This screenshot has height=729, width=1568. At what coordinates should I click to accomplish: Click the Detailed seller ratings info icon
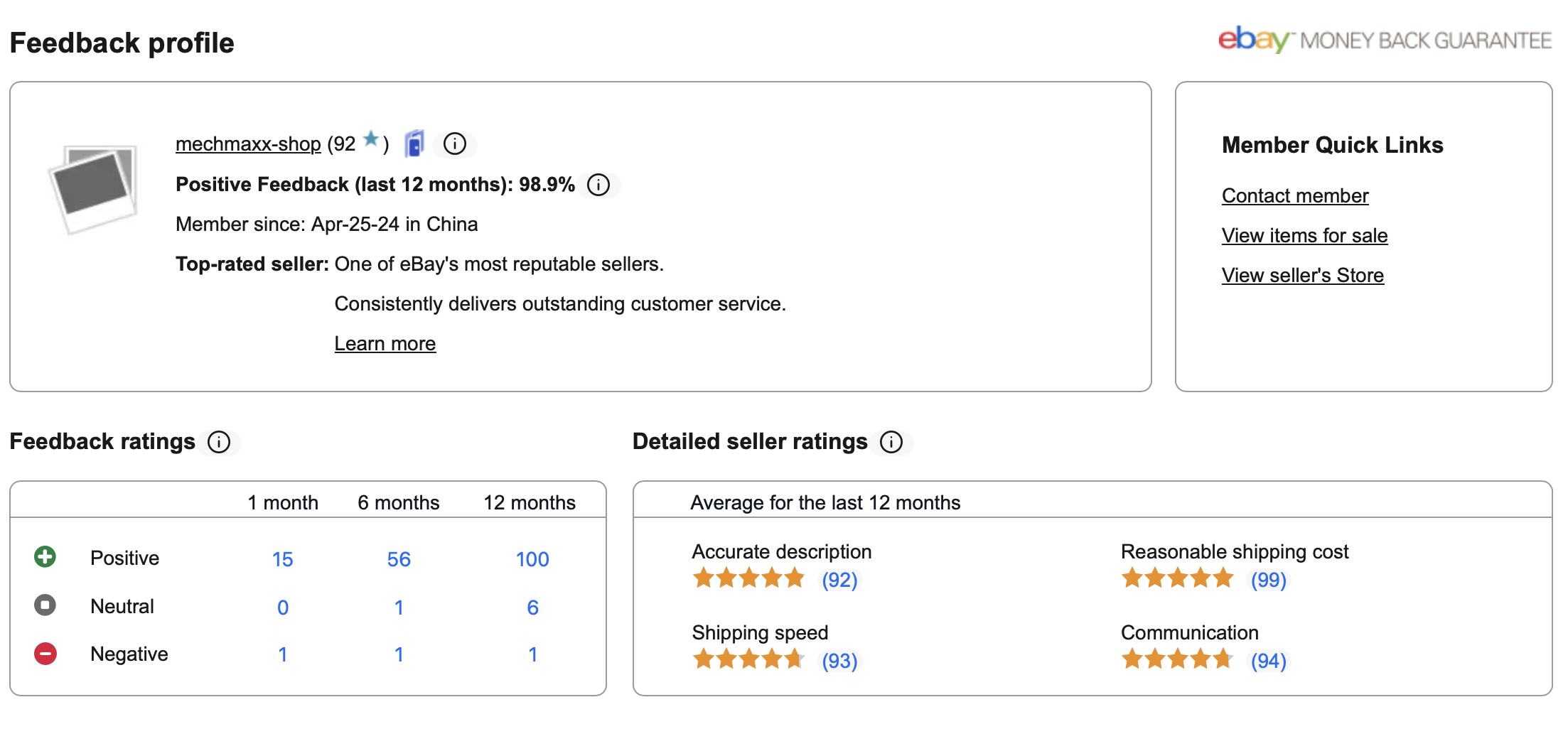[x=891, y=442]
